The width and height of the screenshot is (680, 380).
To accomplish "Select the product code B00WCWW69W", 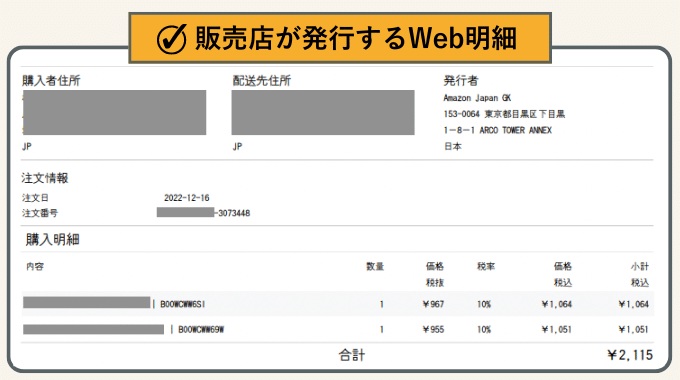I will pyautogui.click(x=201, y=330).
